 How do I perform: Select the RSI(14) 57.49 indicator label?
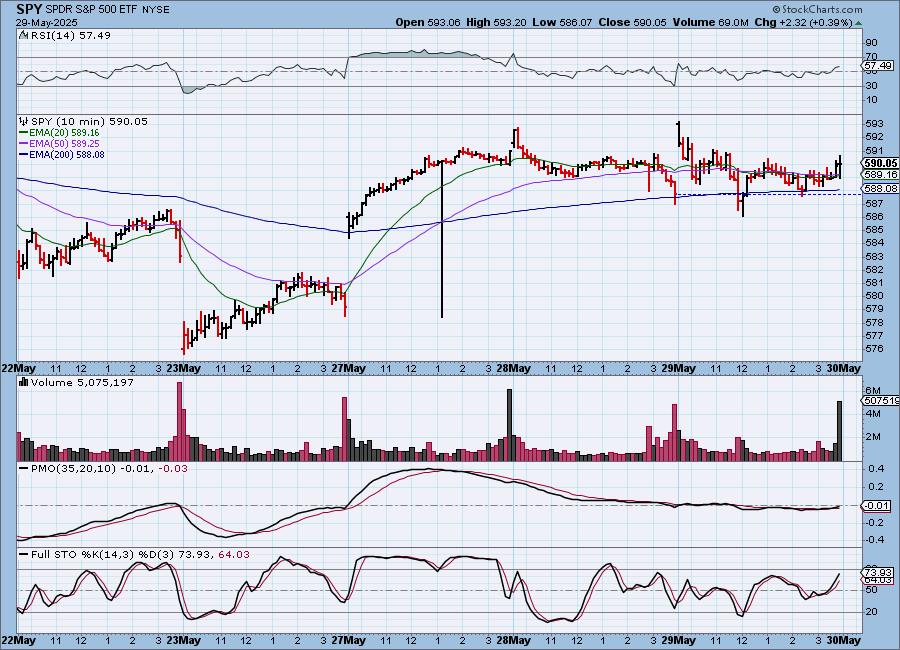[71, 35]
